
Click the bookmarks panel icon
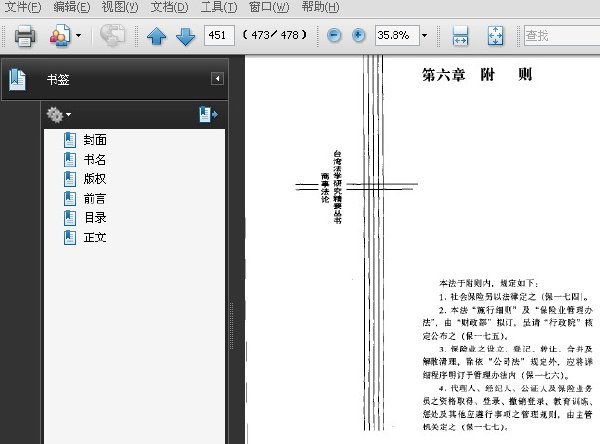coord(17,79)
